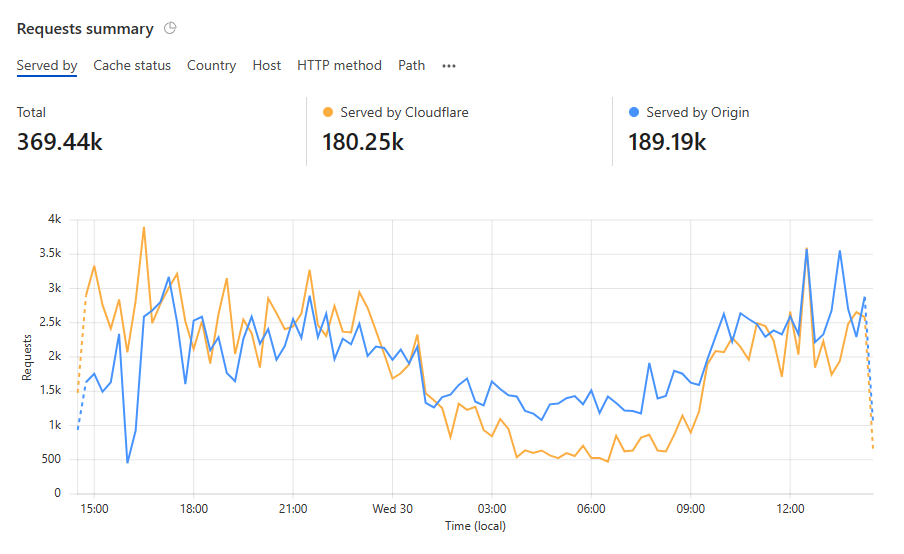Toggle the Served by Cloudflare series label
The image size is (904, 554).
pos(404,113)
